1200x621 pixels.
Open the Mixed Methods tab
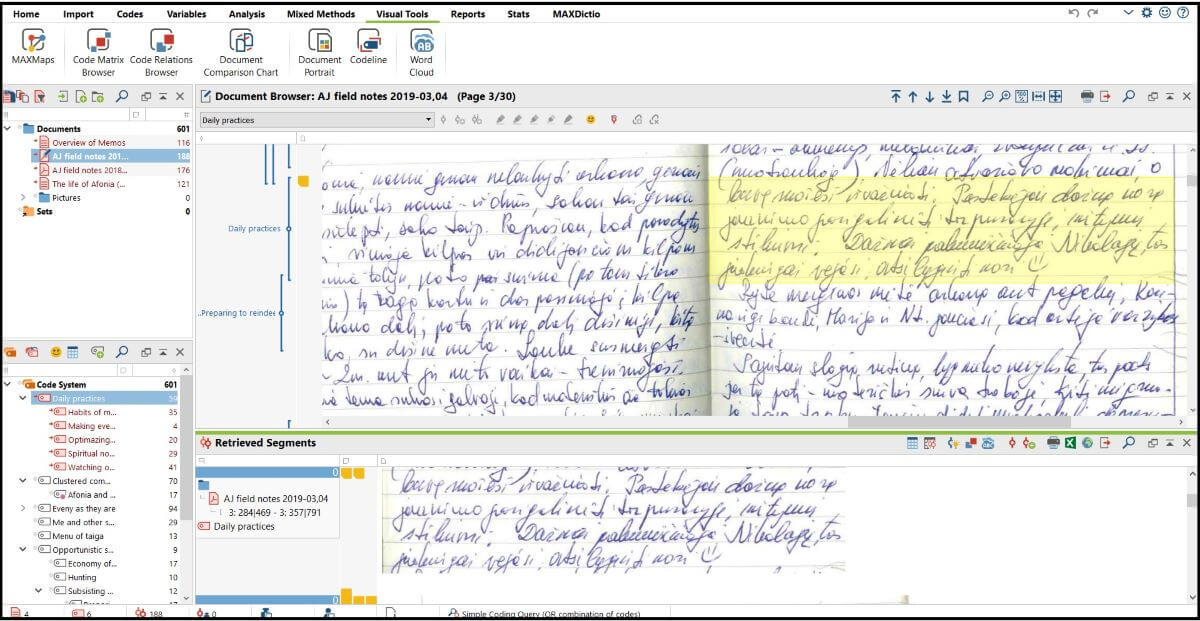pyautogui.click(x=320, y=14)
